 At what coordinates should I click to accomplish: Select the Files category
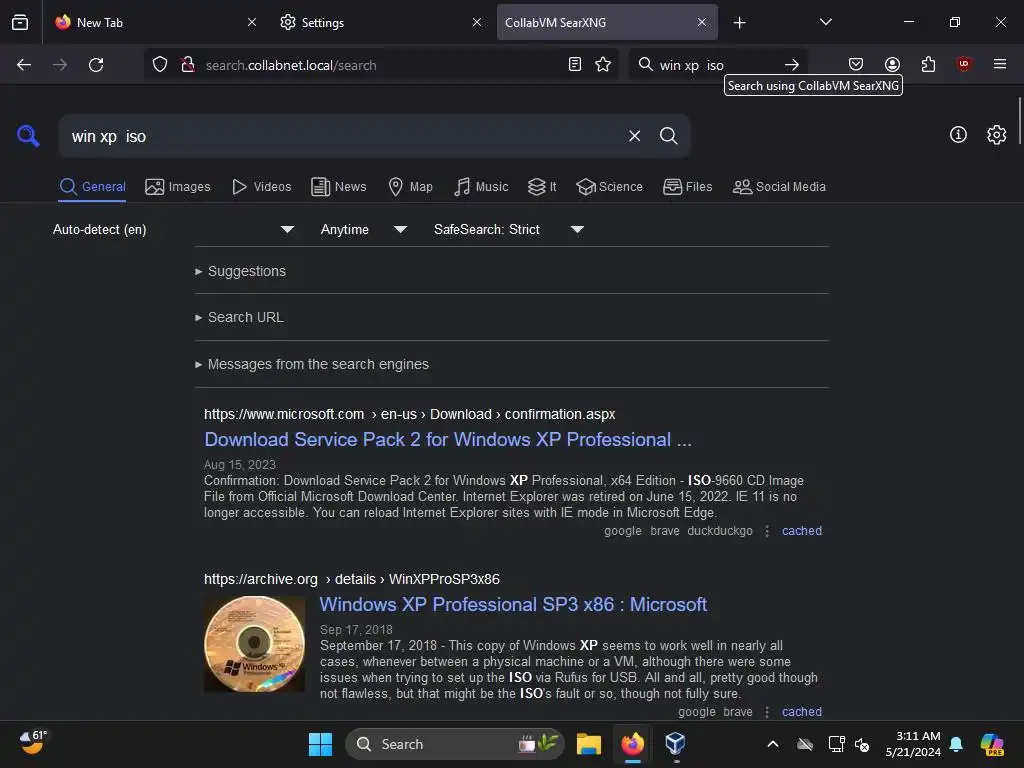coord(688,187)
